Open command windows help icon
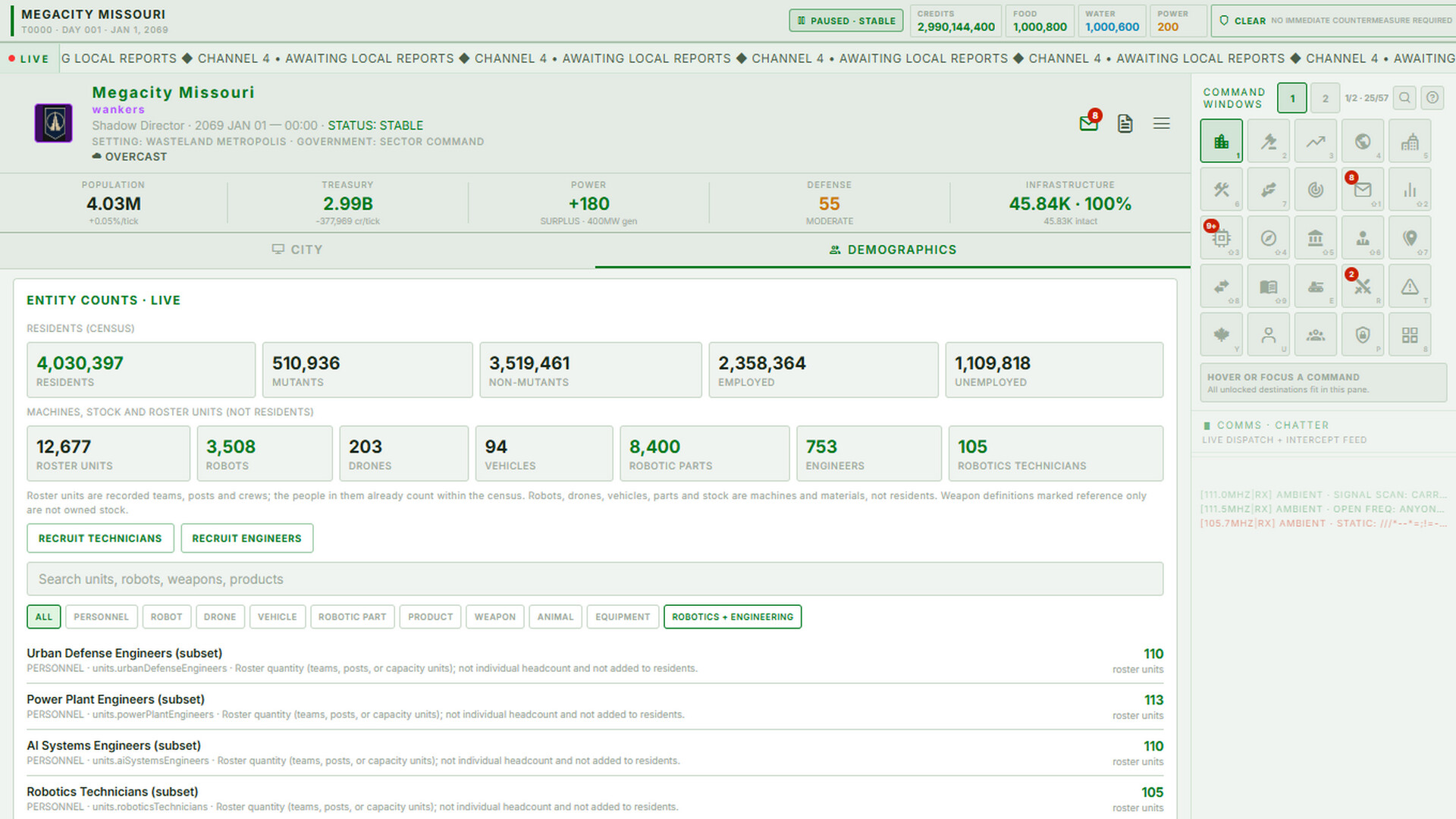Viewport: 1456px width, 819px height. (1432, 98)
